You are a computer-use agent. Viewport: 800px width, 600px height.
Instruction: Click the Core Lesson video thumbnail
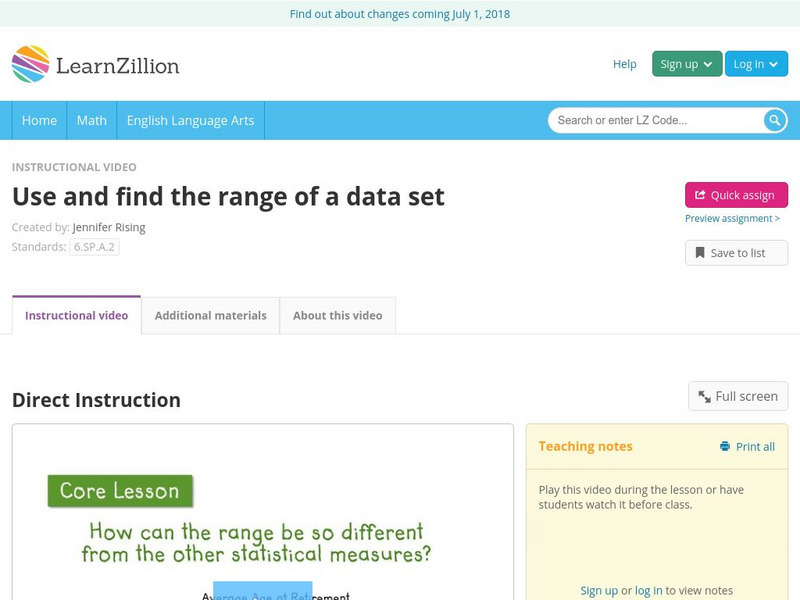coord(262,512)
